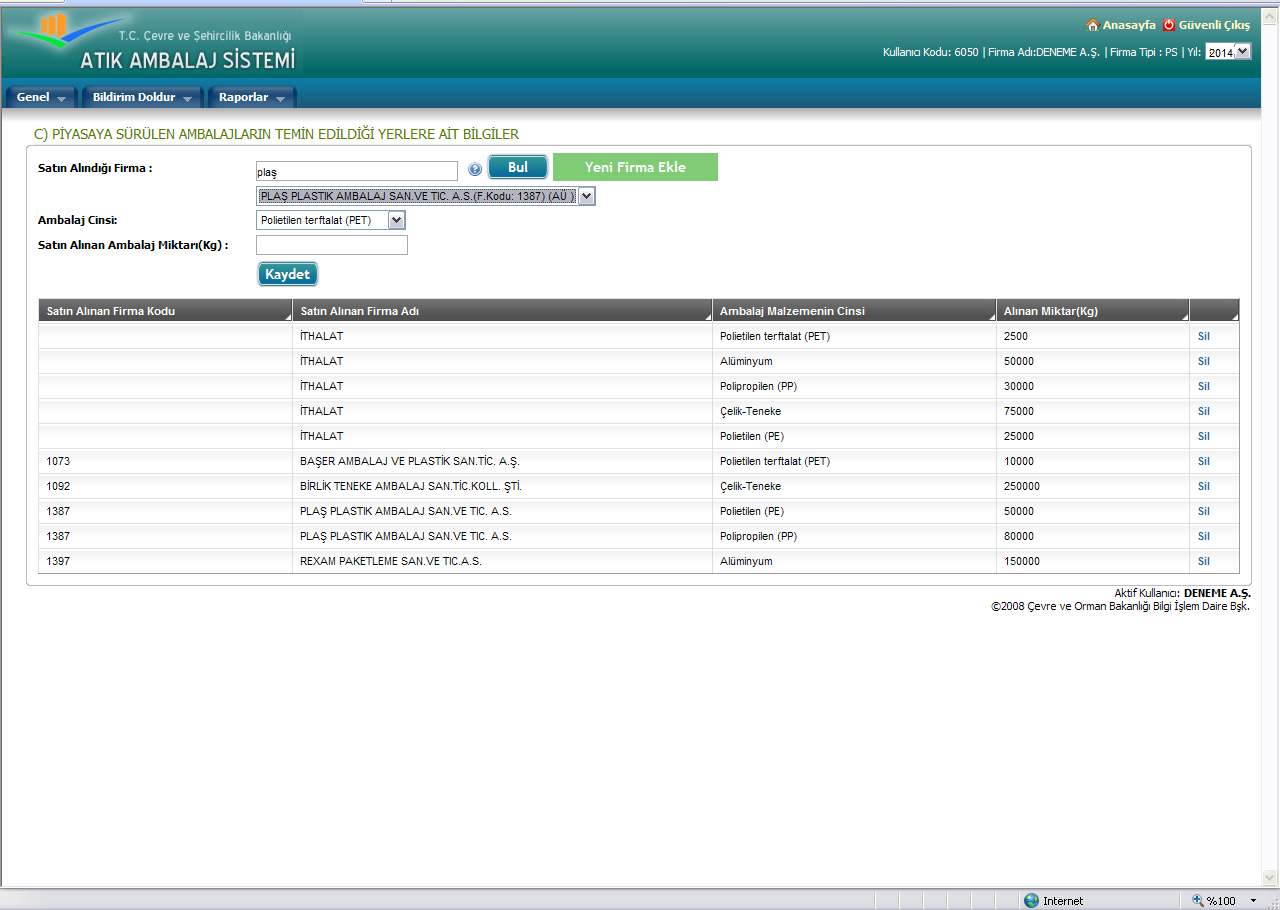Screen dimensions: 1280x910
Task: Open the Genel menu
Action: point(41,97)
